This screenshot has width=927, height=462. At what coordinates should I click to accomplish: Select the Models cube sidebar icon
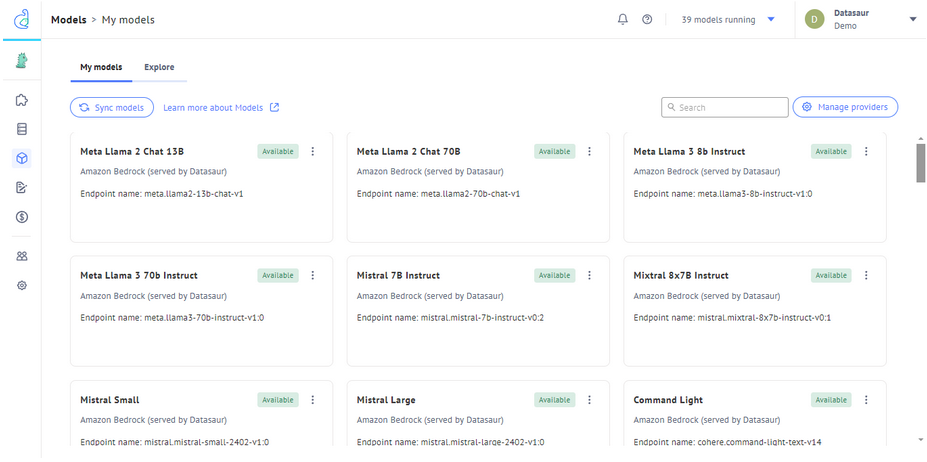pos(21,158)
